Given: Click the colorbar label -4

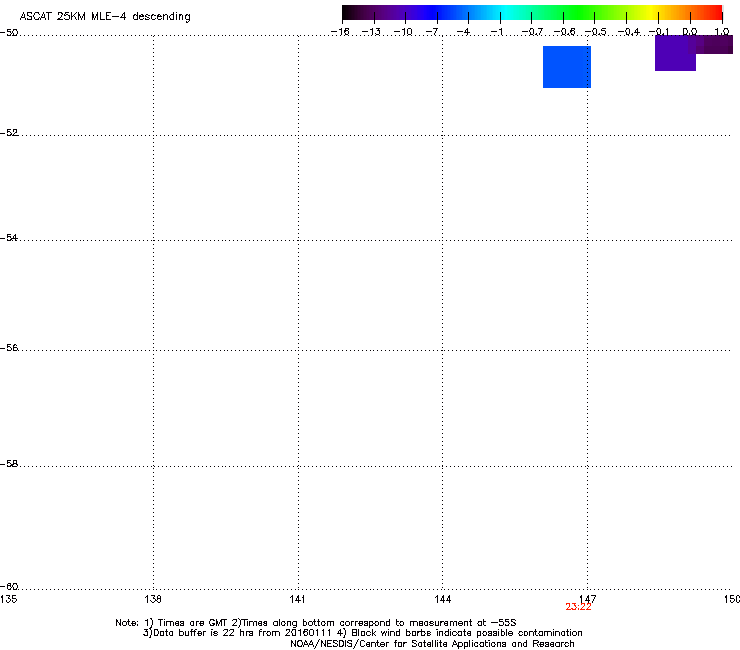Looking at the screenshot, I should [464, 32].
